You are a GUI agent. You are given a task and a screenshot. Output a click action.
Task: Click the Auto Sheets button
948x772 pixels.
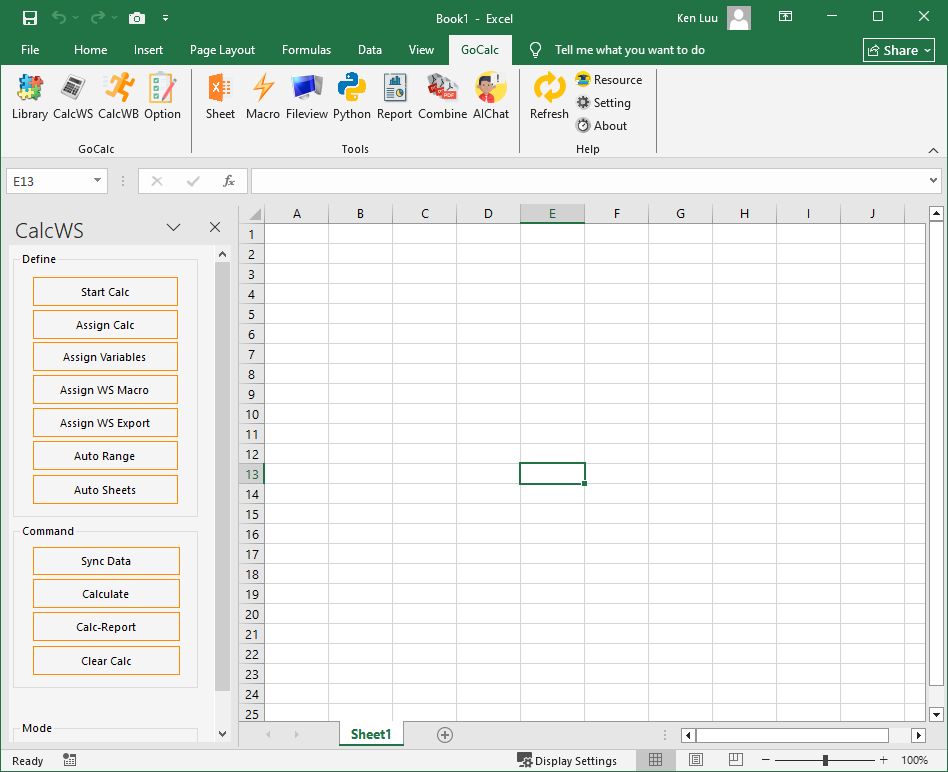(105, 490)
